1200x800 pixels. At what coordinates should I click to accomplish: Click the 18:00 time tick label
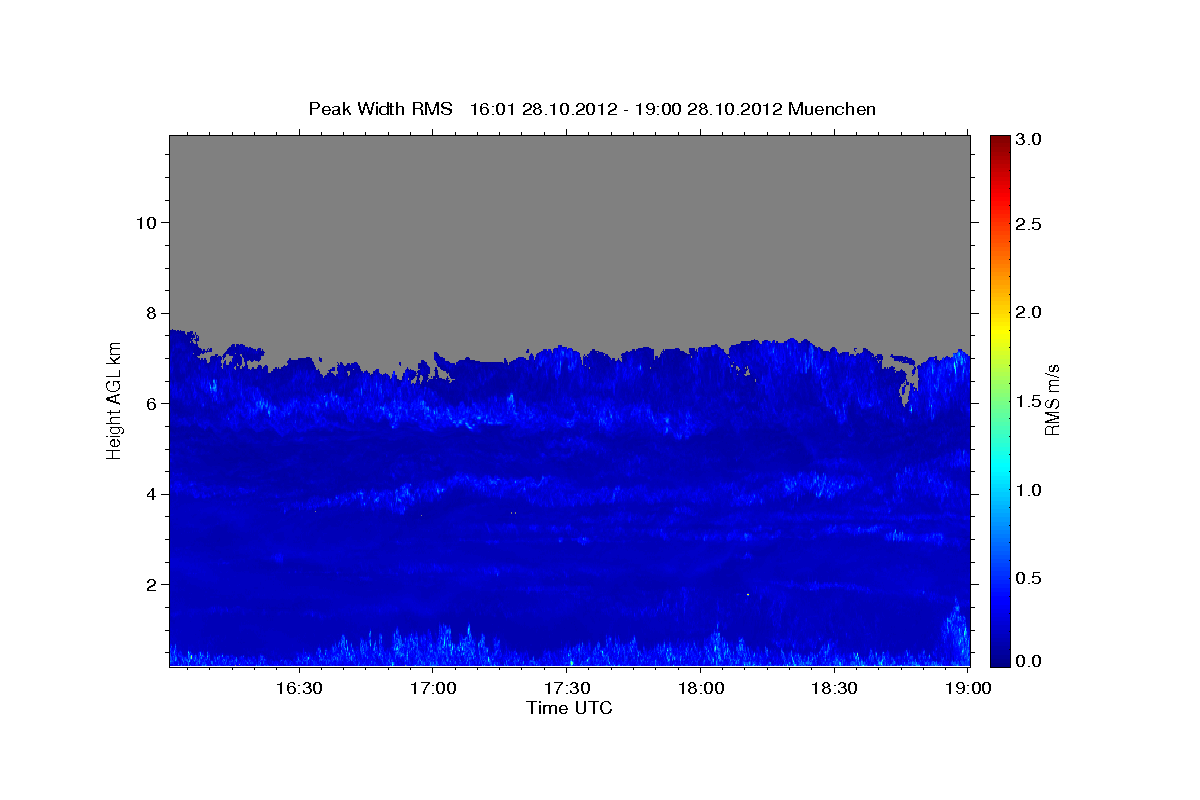(701, 689)
